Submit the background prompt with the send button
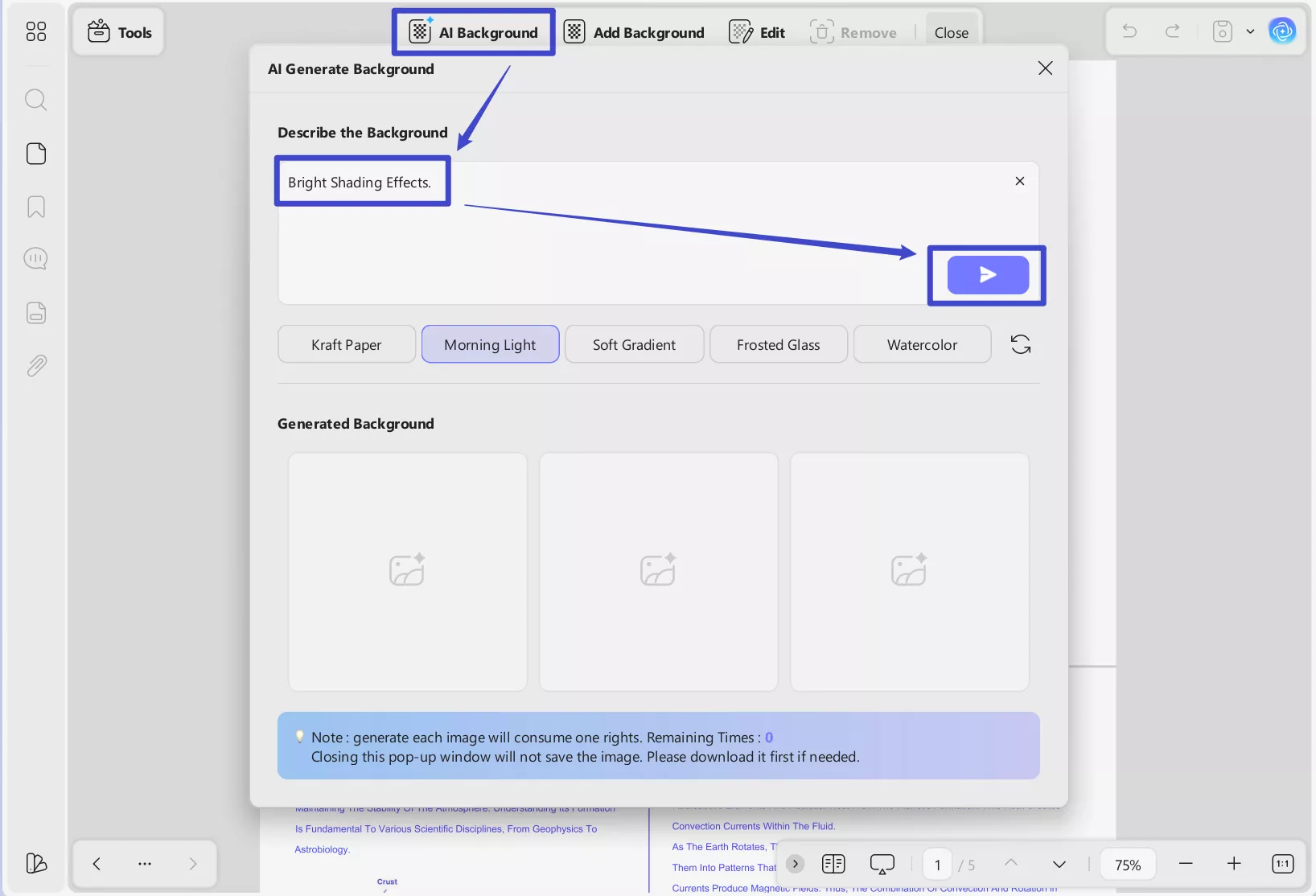The image size is (1316, 896). coord(987,275)
